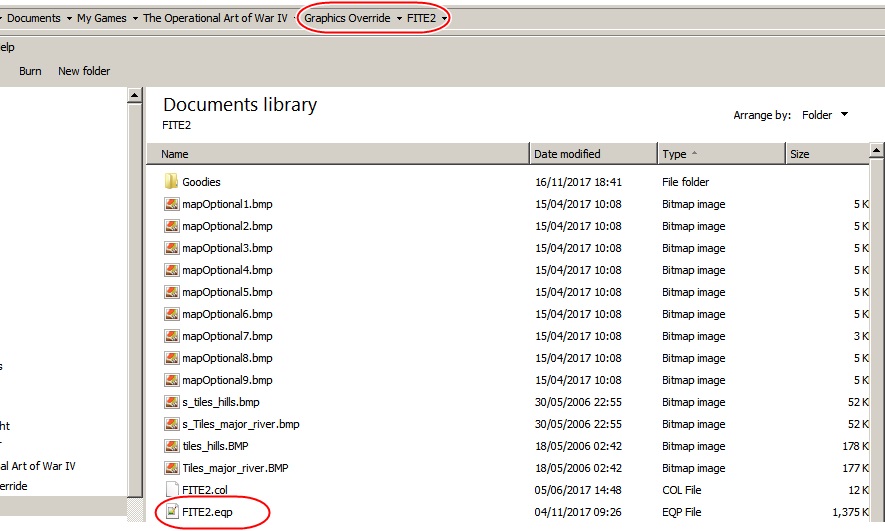Go to Graphics Override breadcrumb
This screenshot has height=531, width=885.
point(347,18)
